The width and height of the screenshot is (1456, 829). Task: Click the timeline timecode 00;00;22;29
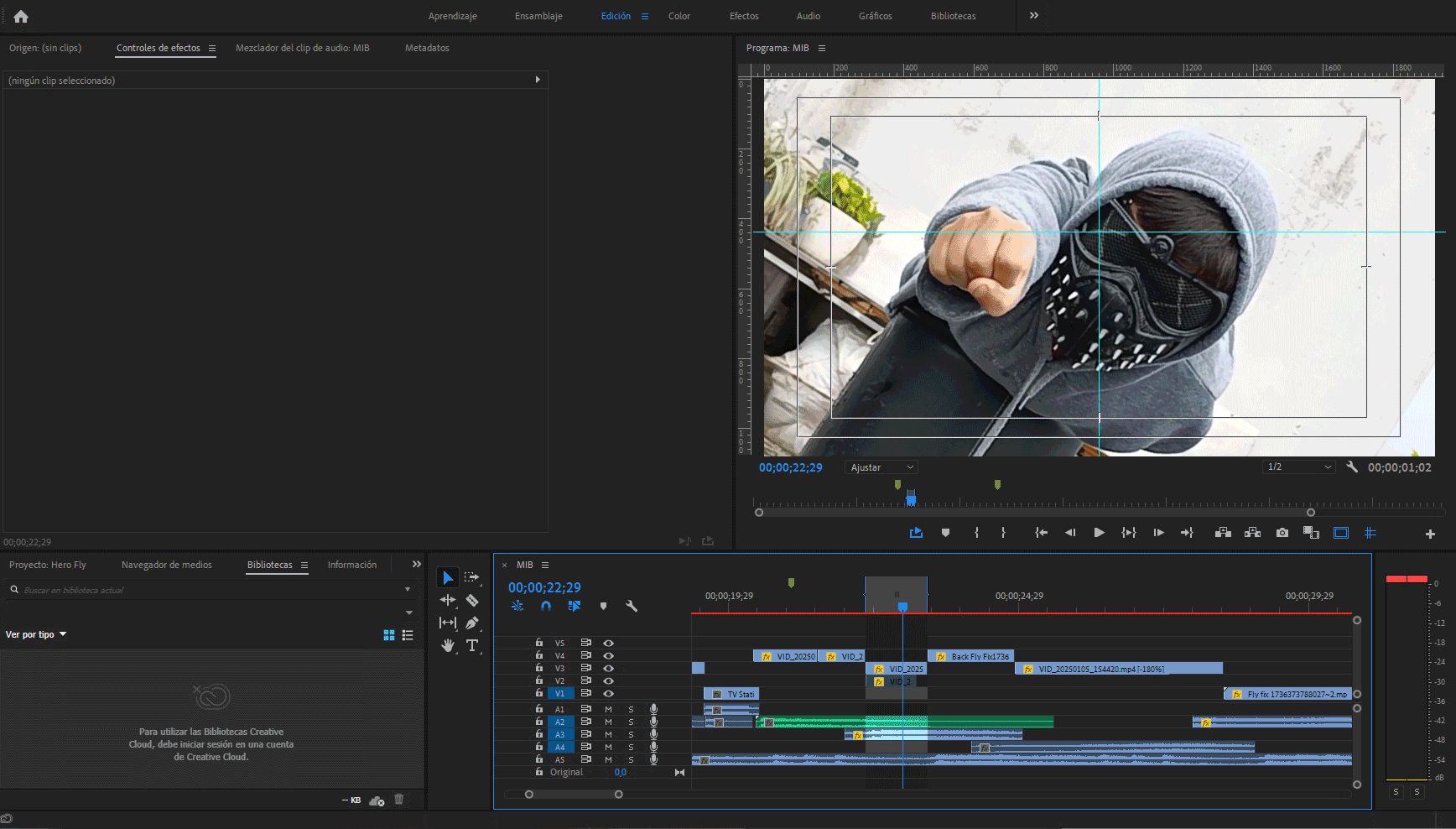[x=544, y=587]
